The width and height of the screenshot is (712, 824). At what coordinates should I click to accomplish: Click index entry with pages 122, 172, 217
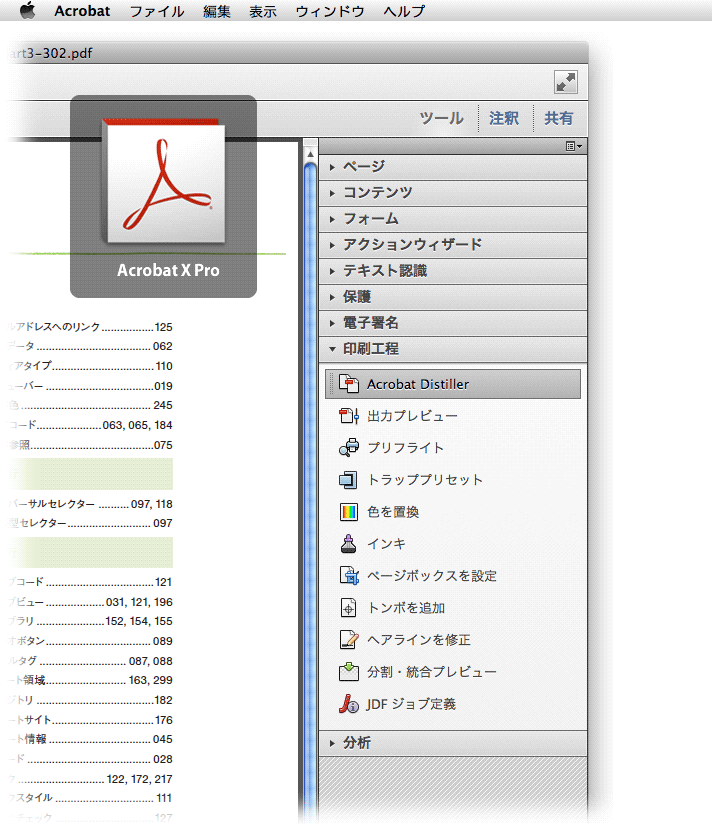(90, 779)
